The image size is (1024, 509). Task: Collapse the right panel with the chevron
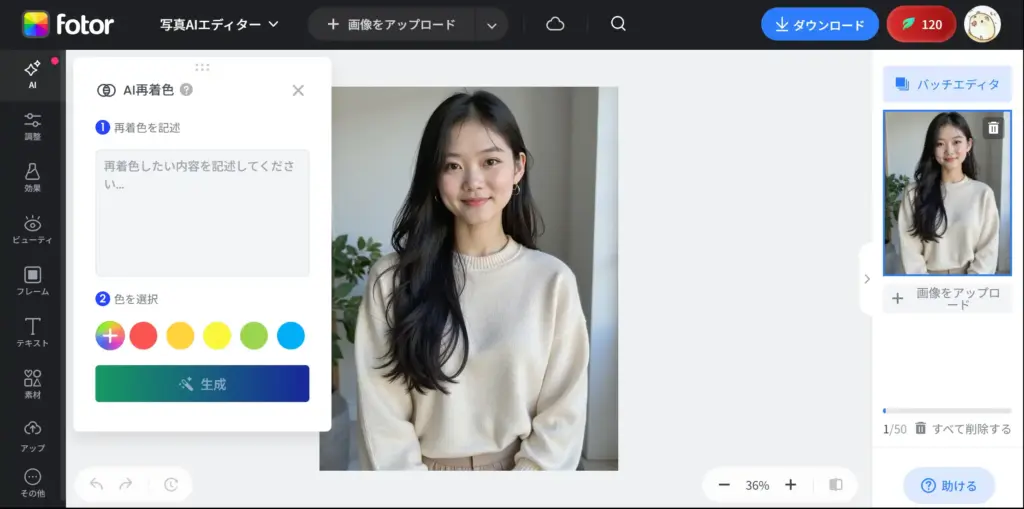click(867, 279)
